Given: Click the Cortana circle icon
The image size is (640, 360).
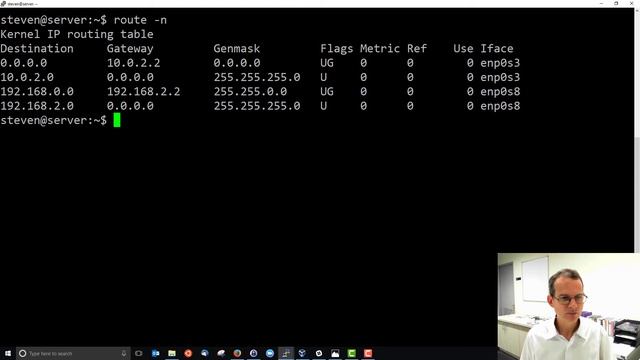Looking at the screenshot, I should [22, 353].
